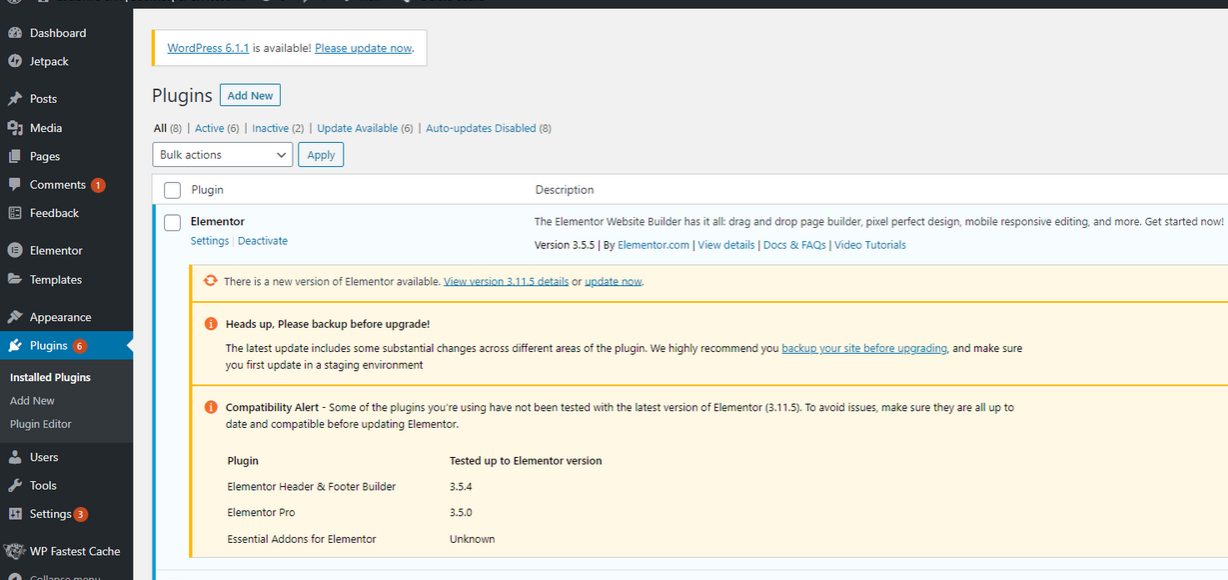Open Installed Plugins submenu item
This screenshot has height=580, width=1228.
(x=50, y=377)
